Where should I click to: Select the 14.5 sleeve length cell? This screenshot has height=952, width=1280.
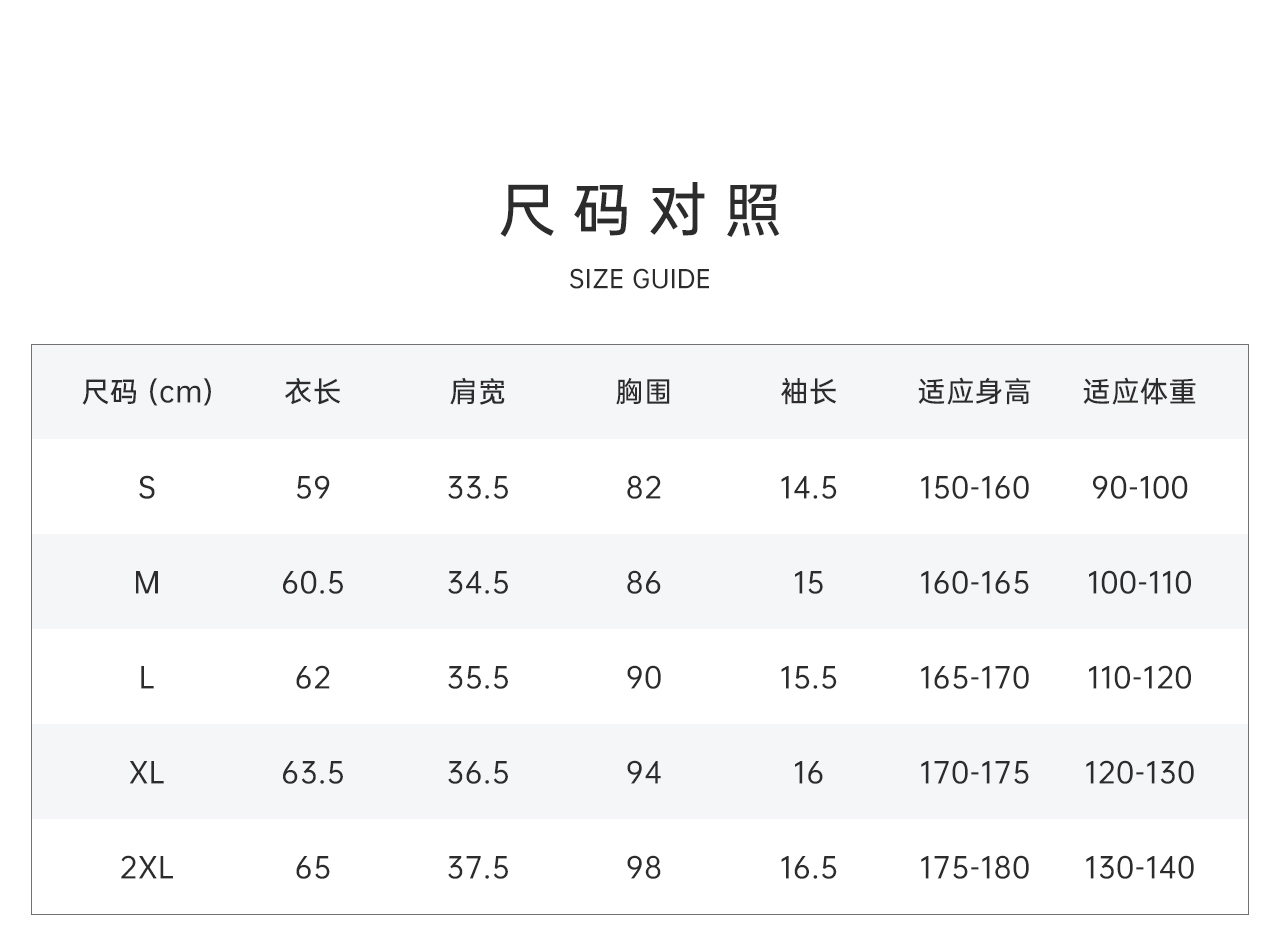[808, 488]
